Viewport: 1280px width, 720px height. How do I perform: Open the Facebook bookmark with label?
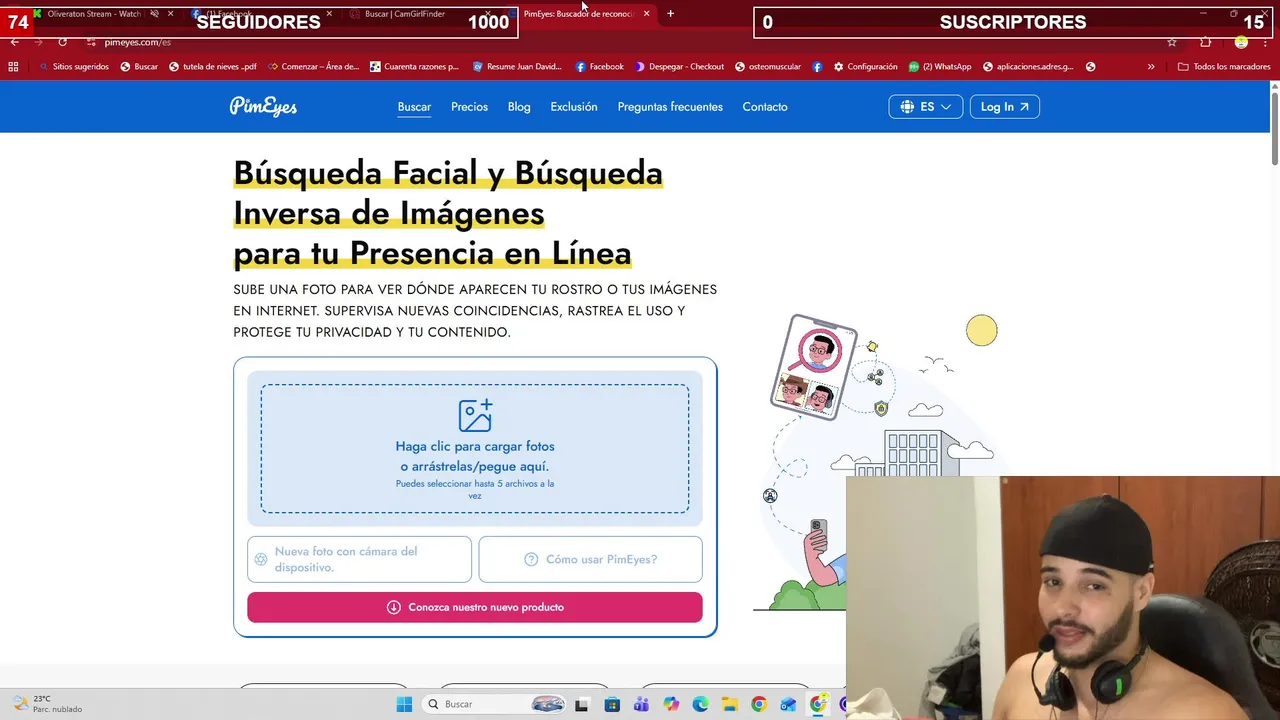[600, 66]
